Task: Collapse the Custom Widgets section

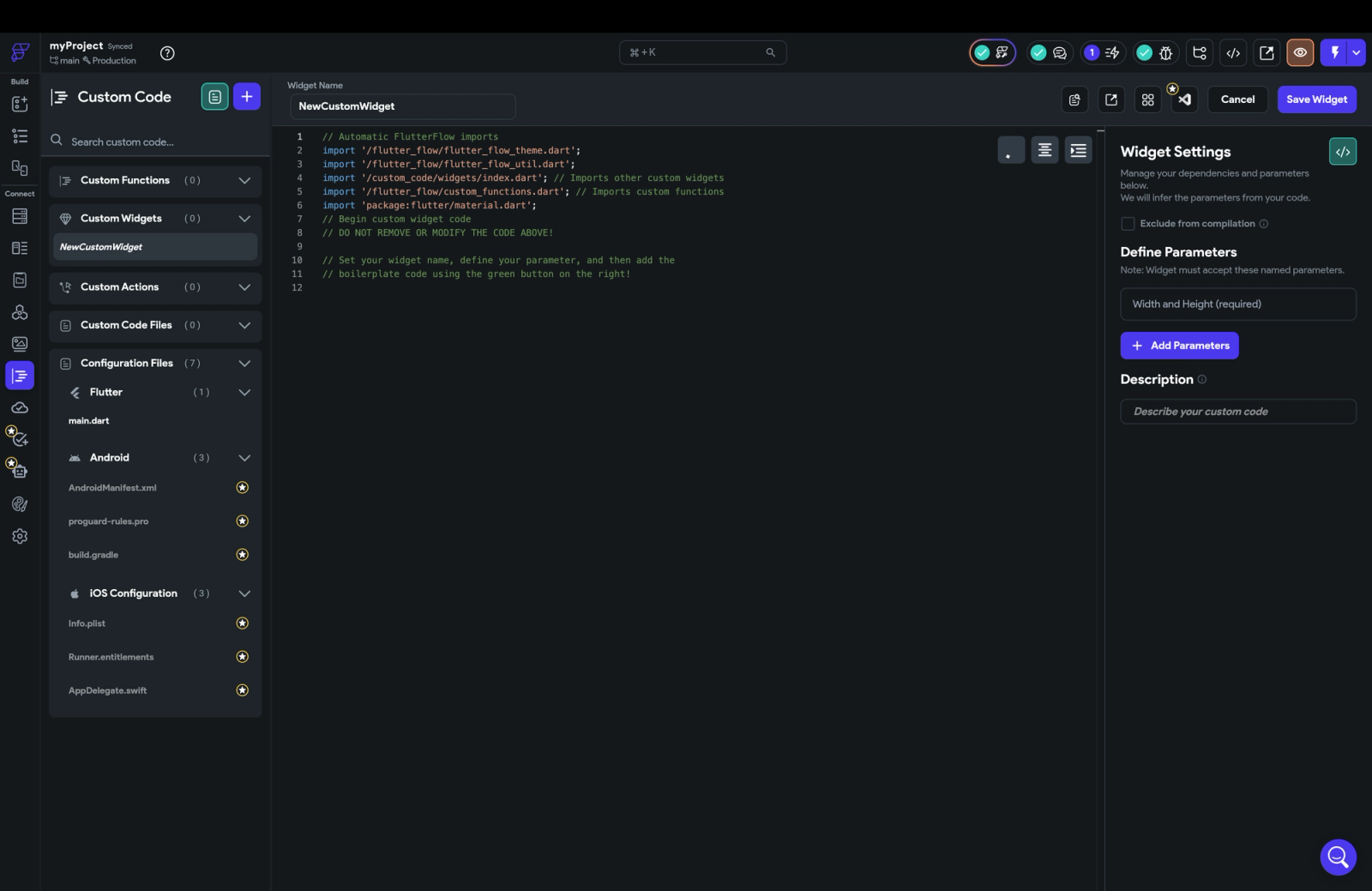Action: point(244,219)
